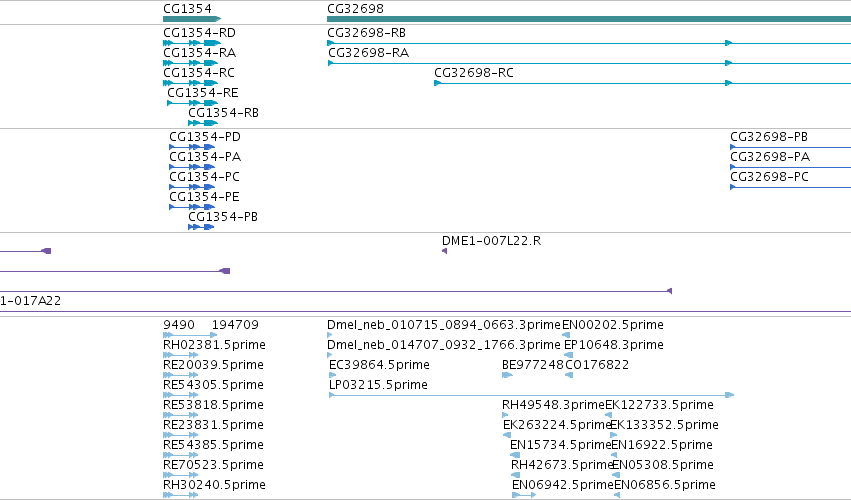Screen dimensions: 851x500
Task: Click the EN16922.5prime label
Action: (662, 446)
